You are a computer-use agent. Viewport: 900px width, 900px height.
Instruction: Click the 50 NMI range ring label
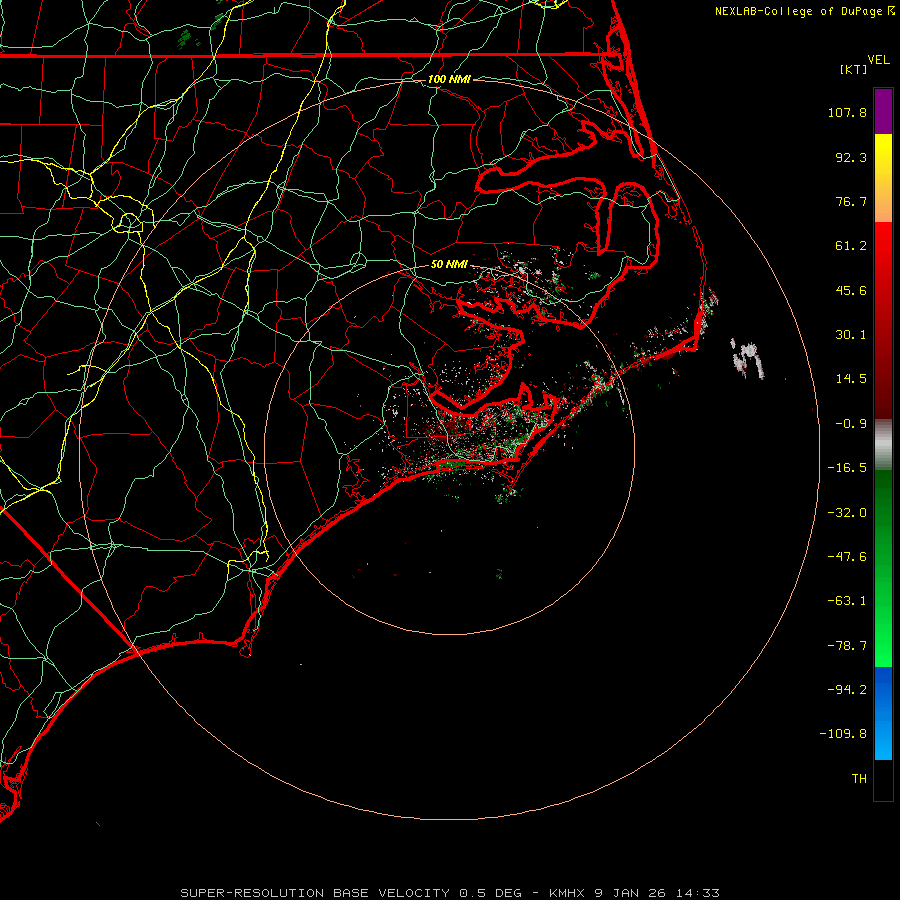[449, 264]
